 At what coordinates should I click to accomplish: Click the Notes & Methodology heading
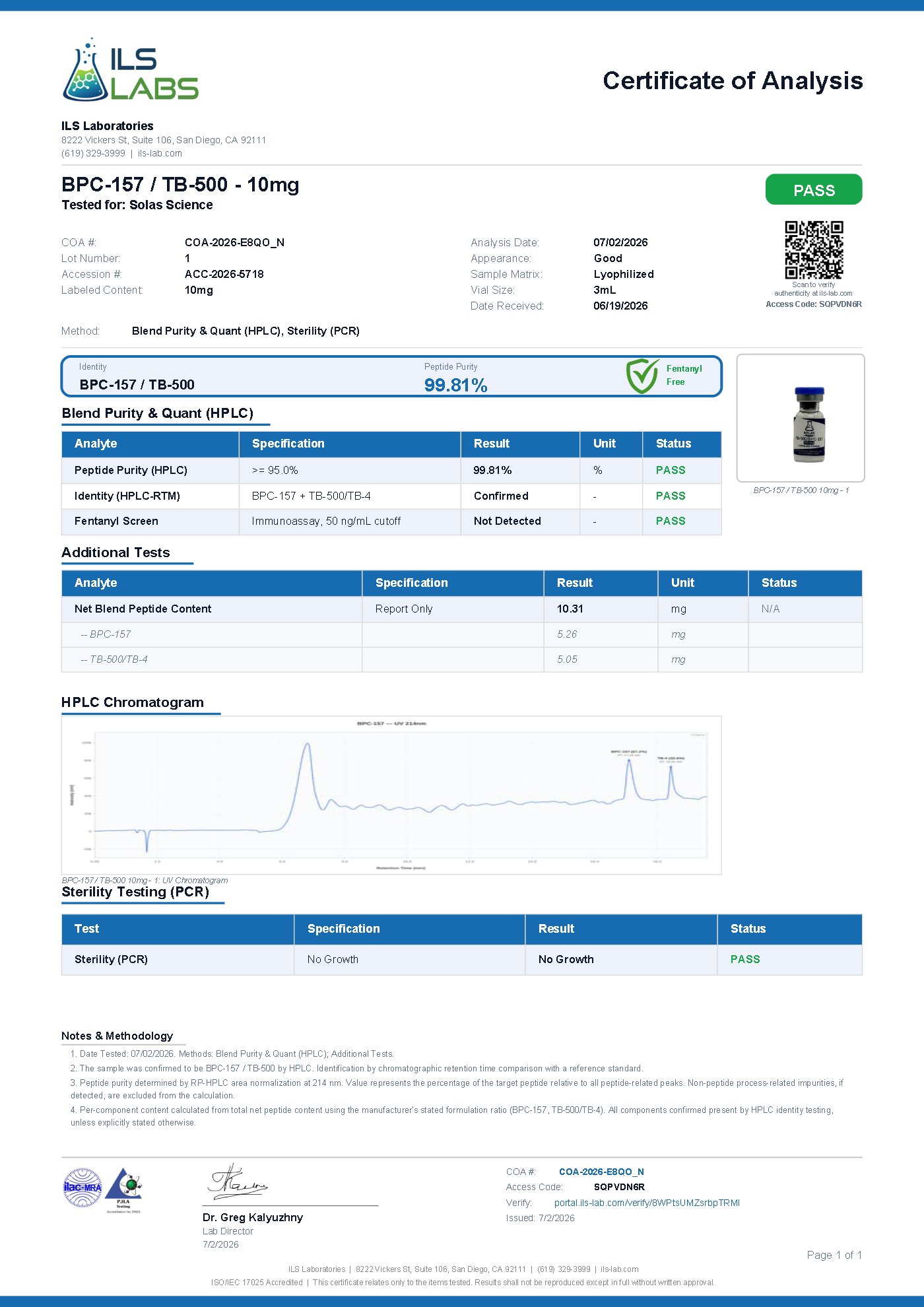pyautogui.click(x=117, y=1036)
